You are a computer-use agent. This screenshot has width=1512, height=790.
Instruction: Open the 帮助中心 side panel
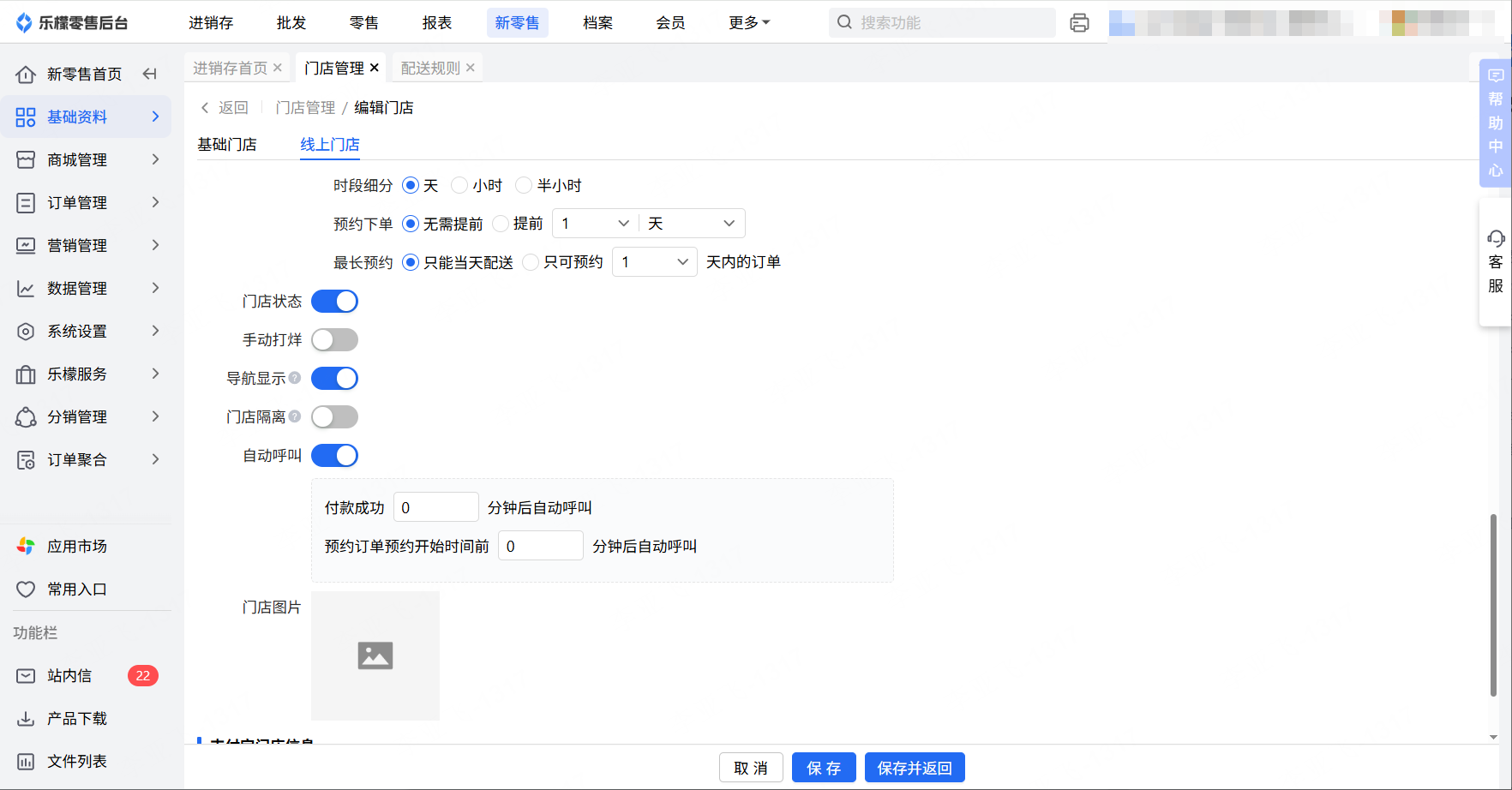tap(1496, 123)
